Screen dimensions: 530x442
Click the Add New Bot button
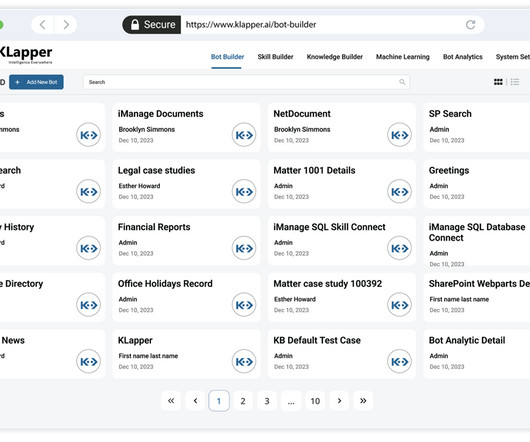36,82
